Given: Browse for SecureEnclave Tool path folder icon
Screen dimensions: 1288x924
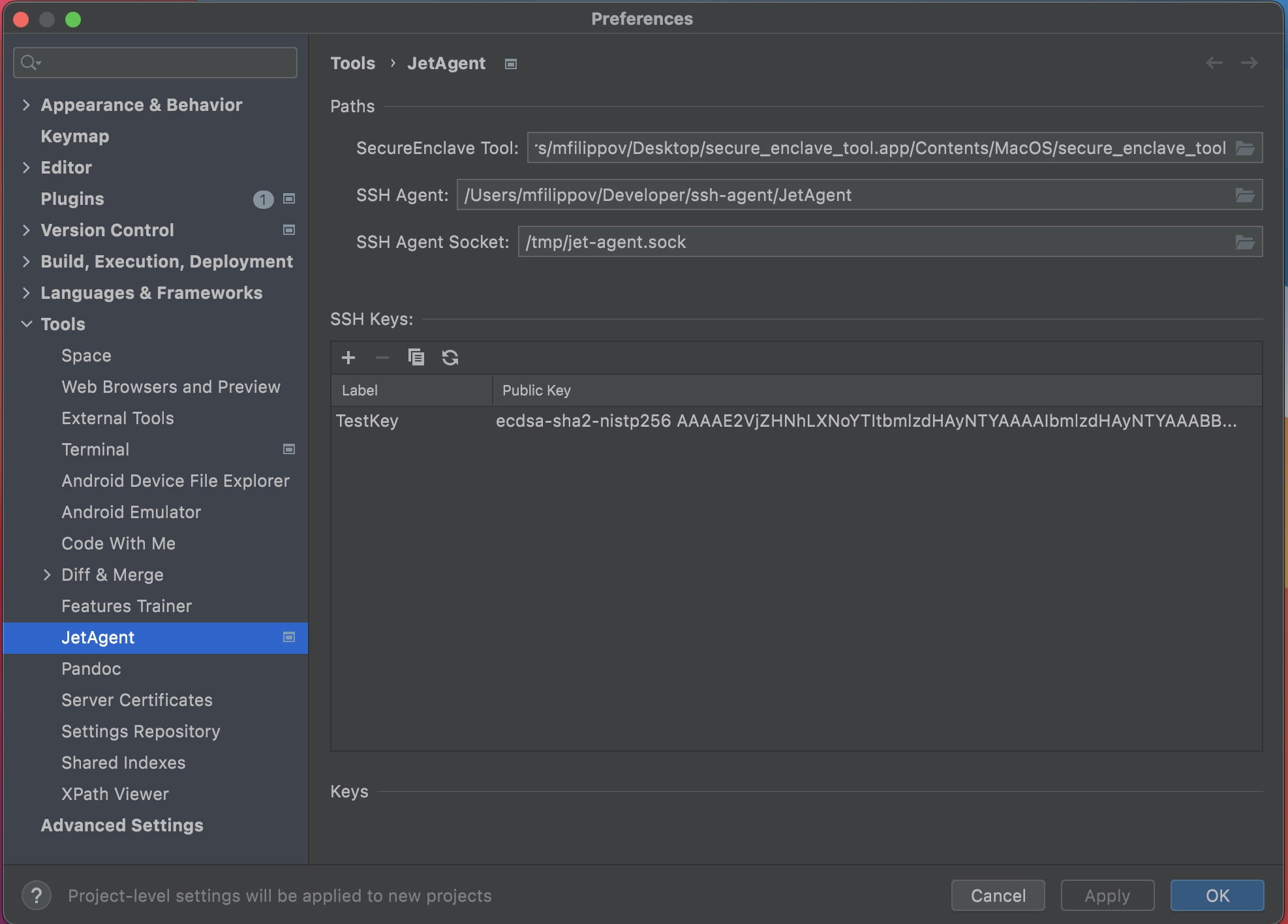Looking at the screenshot, I should click(x=1246, y=148).
